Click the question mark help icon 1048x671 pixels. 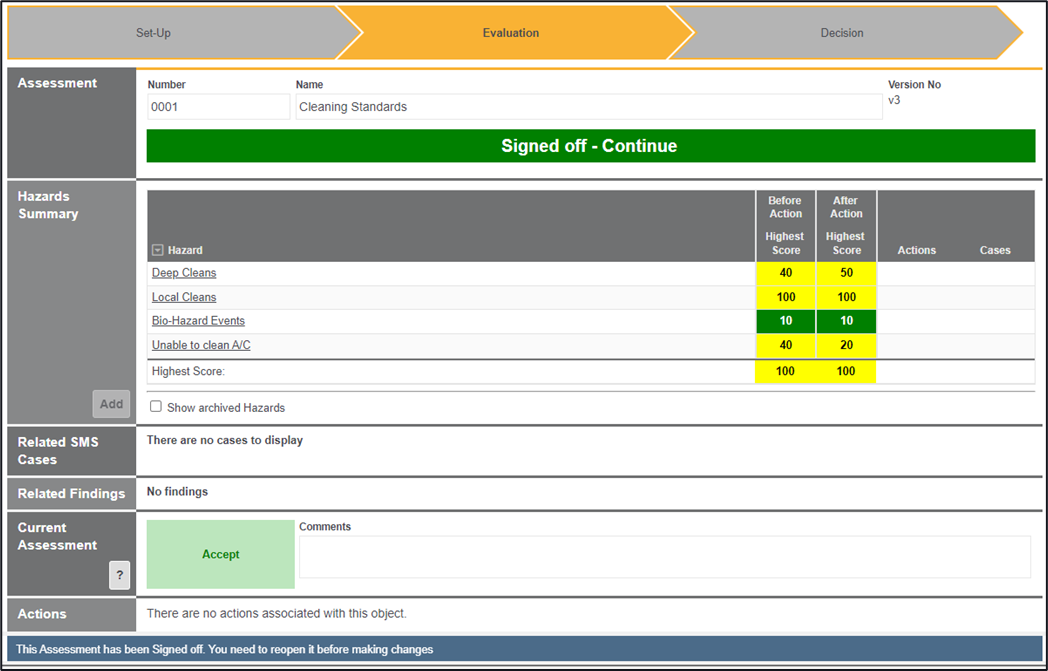(119, 575)
